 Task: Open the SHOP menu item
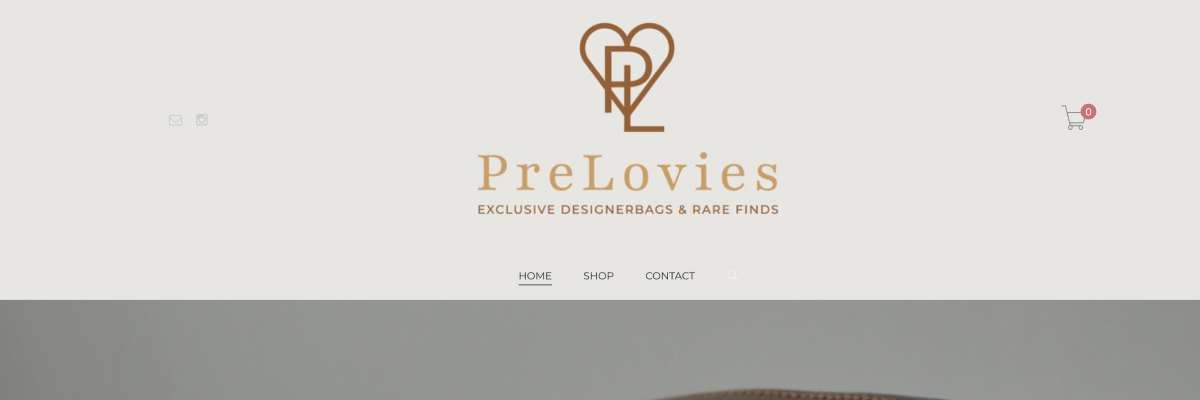pos(598,276)
